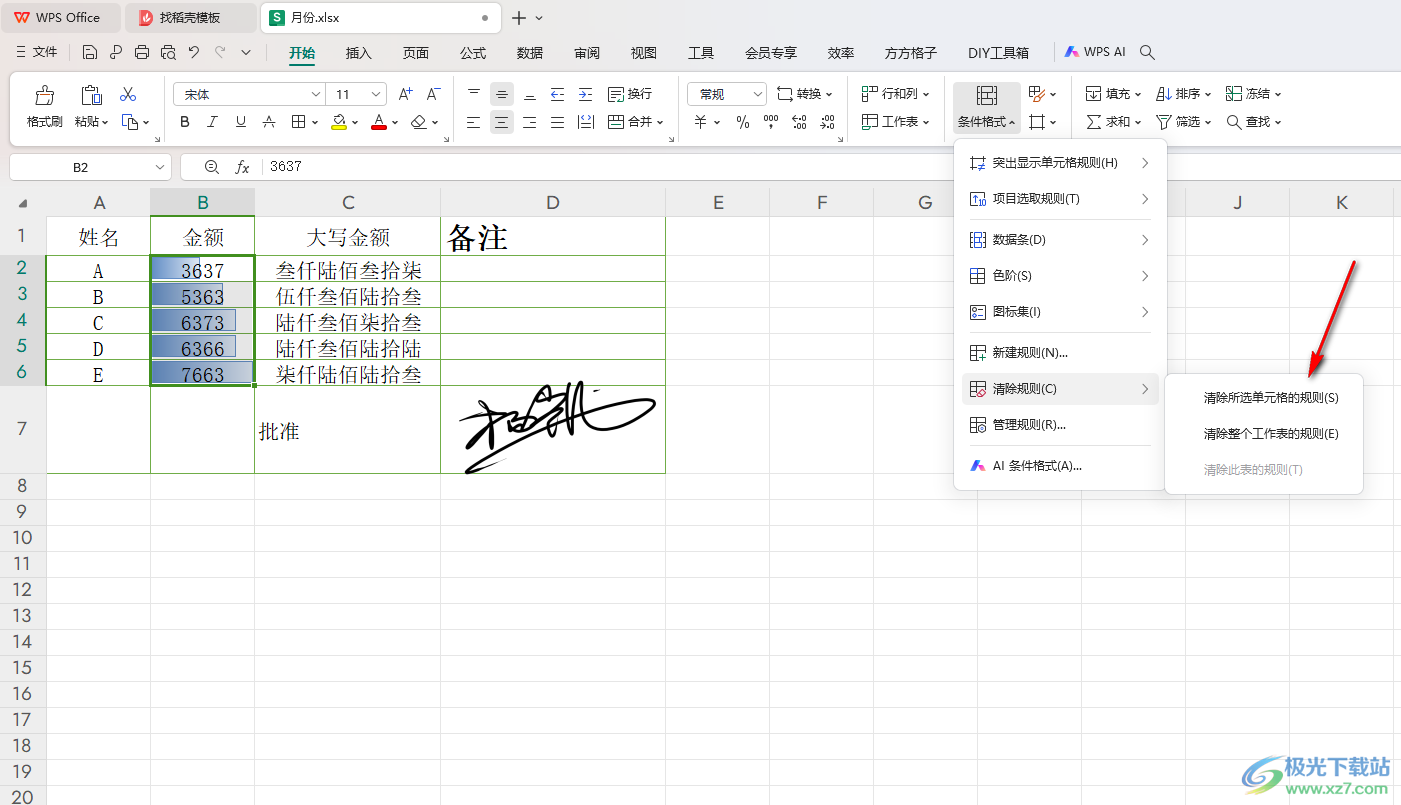The height and width of the screenshot is (805, 1401).
Task: Click the increase indent icon
Action: pyautogui.click(x=586, y=94)
